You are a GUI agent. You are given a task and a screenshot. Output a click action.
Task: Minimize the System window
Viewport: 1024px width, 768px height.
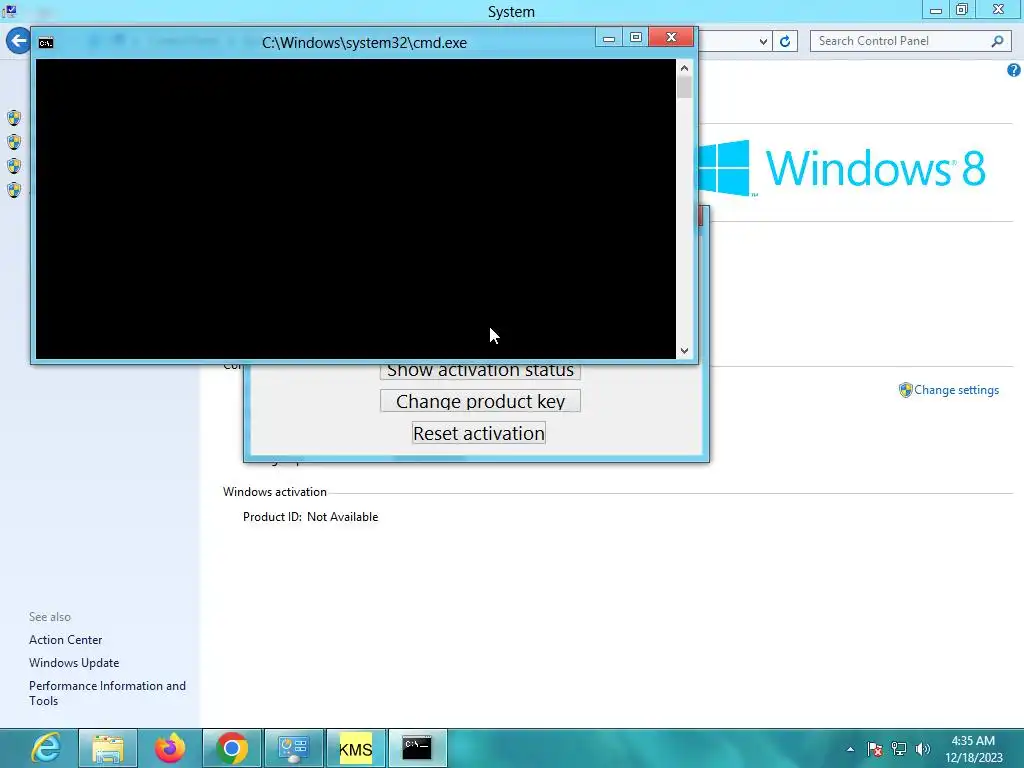click(x=936, y=10)
